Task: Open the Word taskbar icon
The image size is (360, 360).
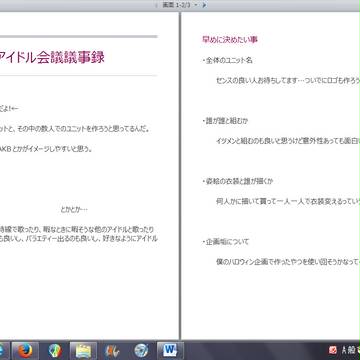Action: click(x=170, y=351)
